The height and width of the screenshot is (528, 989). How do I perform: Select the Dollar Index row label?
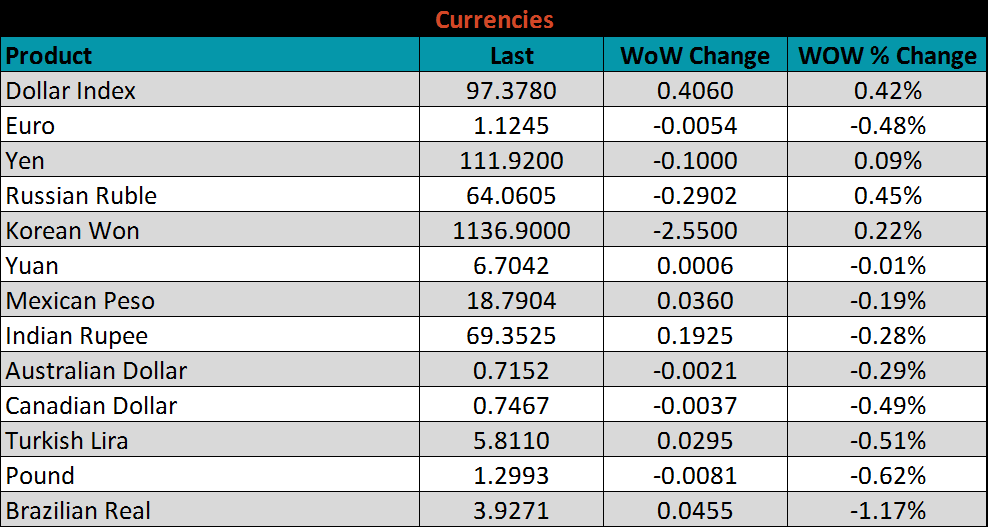click(71, 91)
